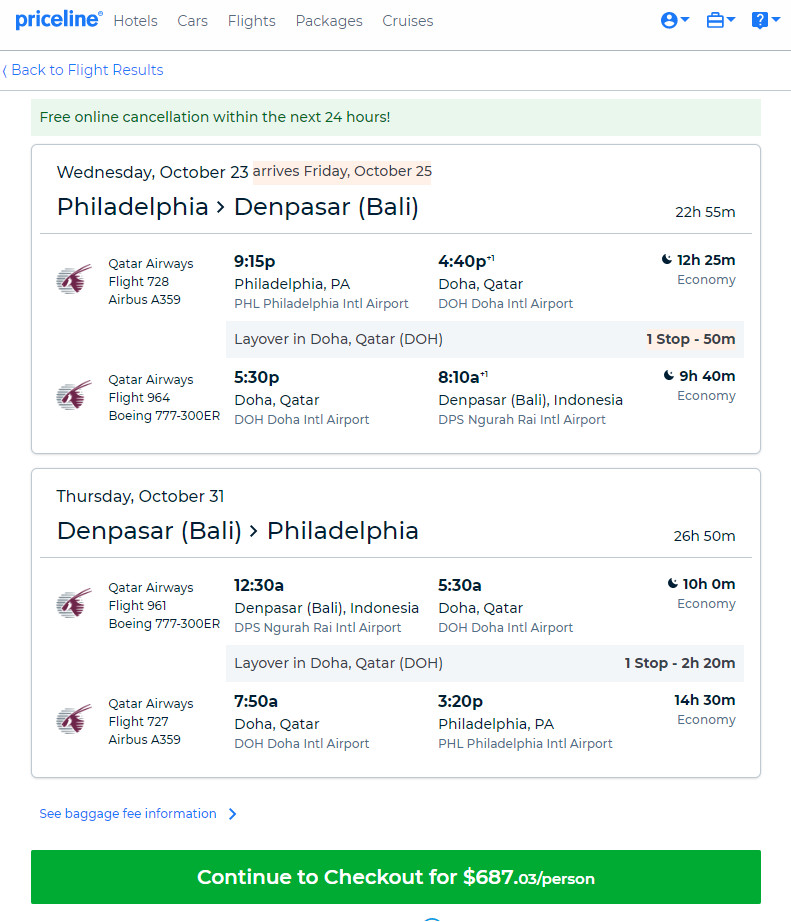Expand the trips briefcase dropdown arrow
Viewport: 791px width, 922px height.
click(731, 20)
